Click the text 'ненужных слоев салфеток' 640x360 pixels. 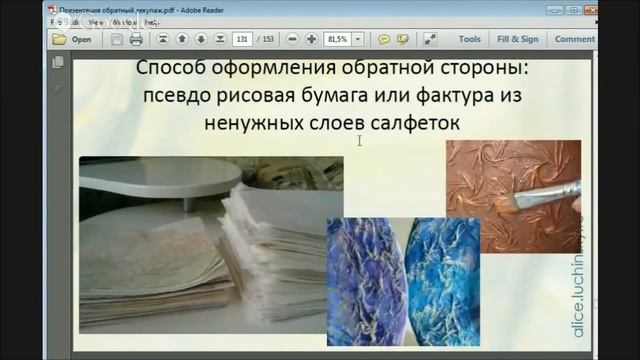coord(332,123)
